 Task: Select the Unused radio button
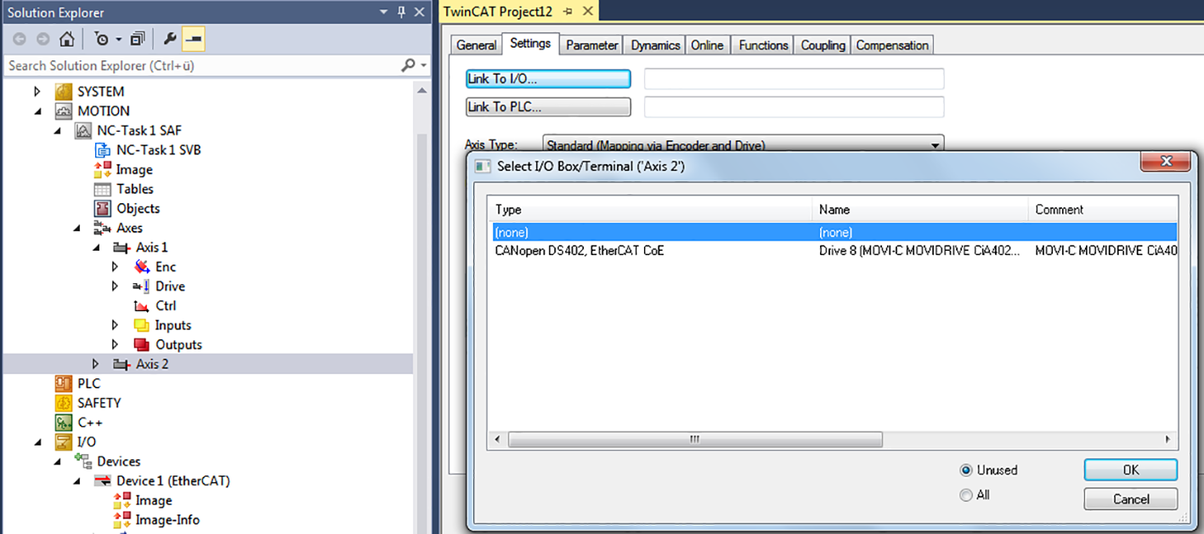965,470
